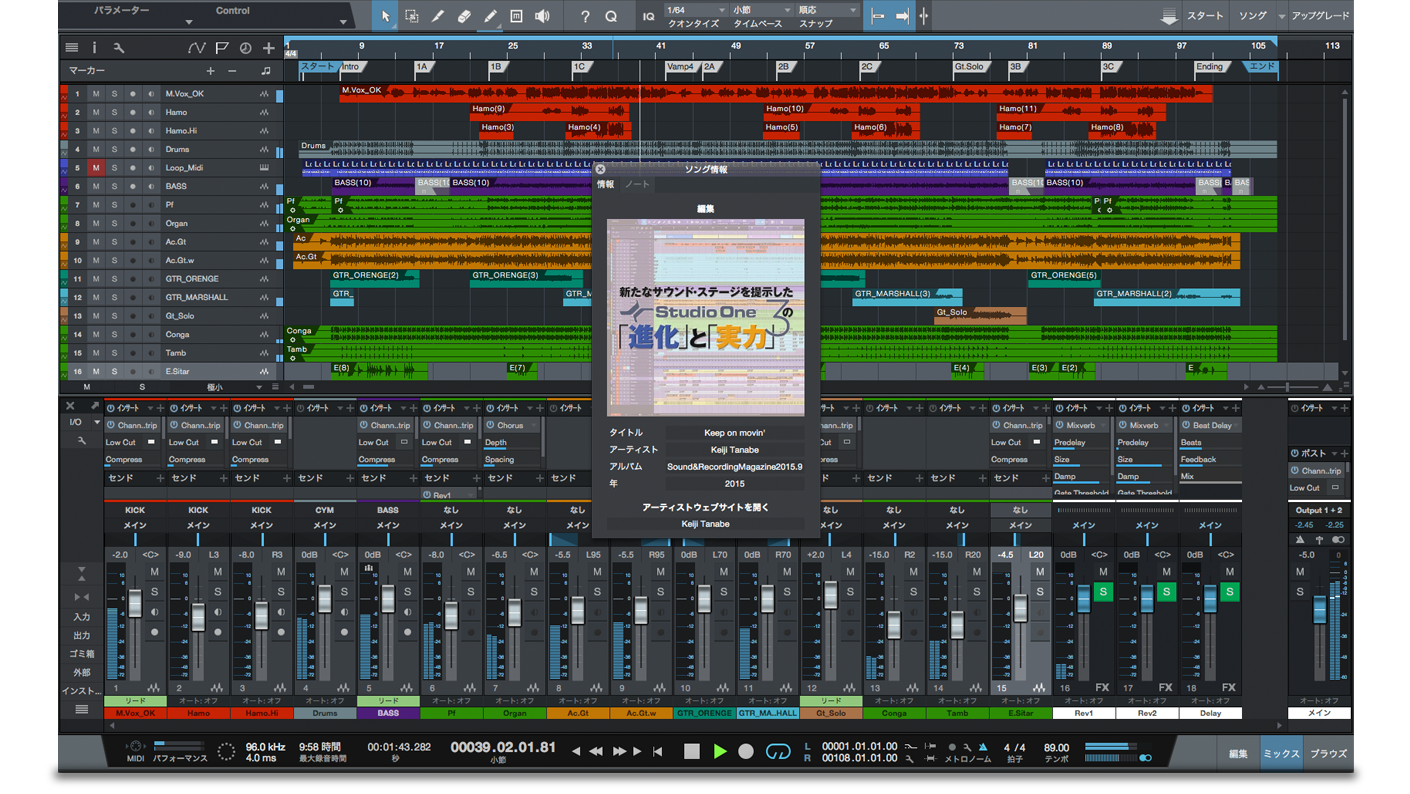
Task: Switch to the ノート tab in song info
Action: point(637,185)
